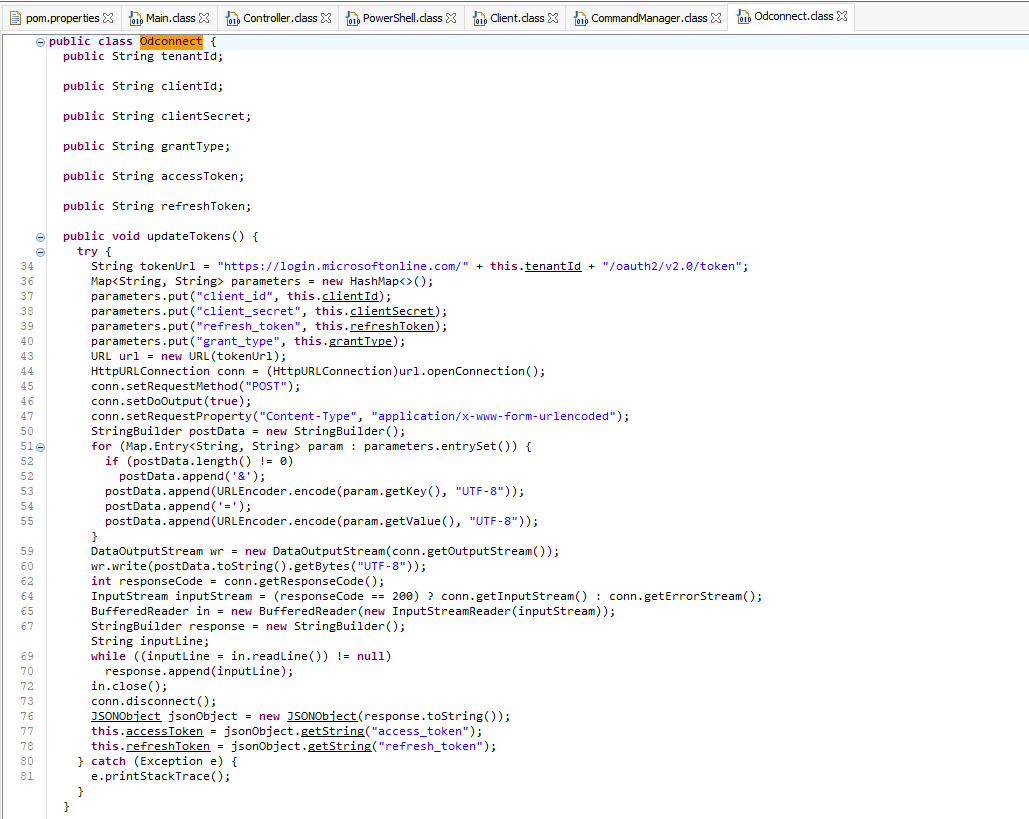
Task: Switch to the Client.class tab
Action: pyautogui.click(x=517, y=18)
